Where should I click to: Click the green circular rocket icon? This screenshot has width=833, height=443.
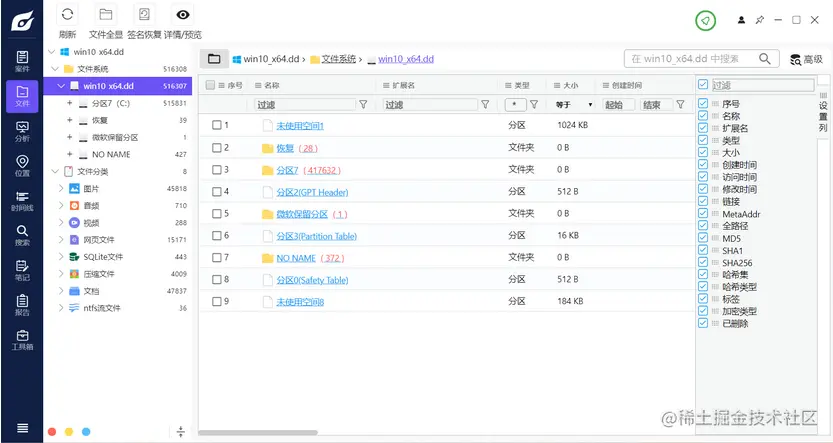(x=706, y=21)
